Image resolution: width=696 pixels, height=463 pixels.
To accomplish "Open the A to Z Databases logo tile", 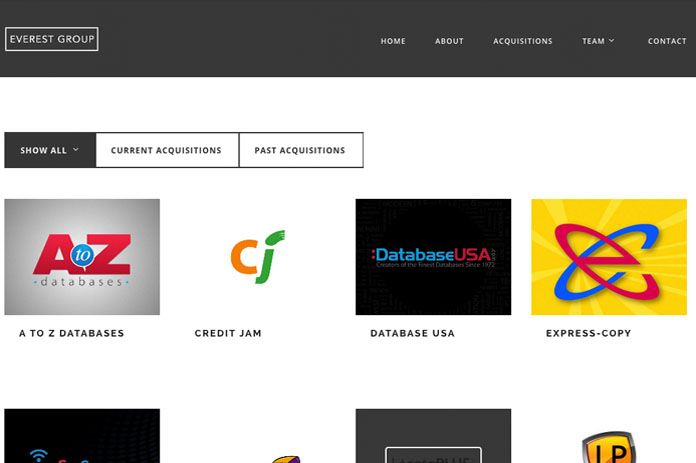I will [x=82, y=257].
